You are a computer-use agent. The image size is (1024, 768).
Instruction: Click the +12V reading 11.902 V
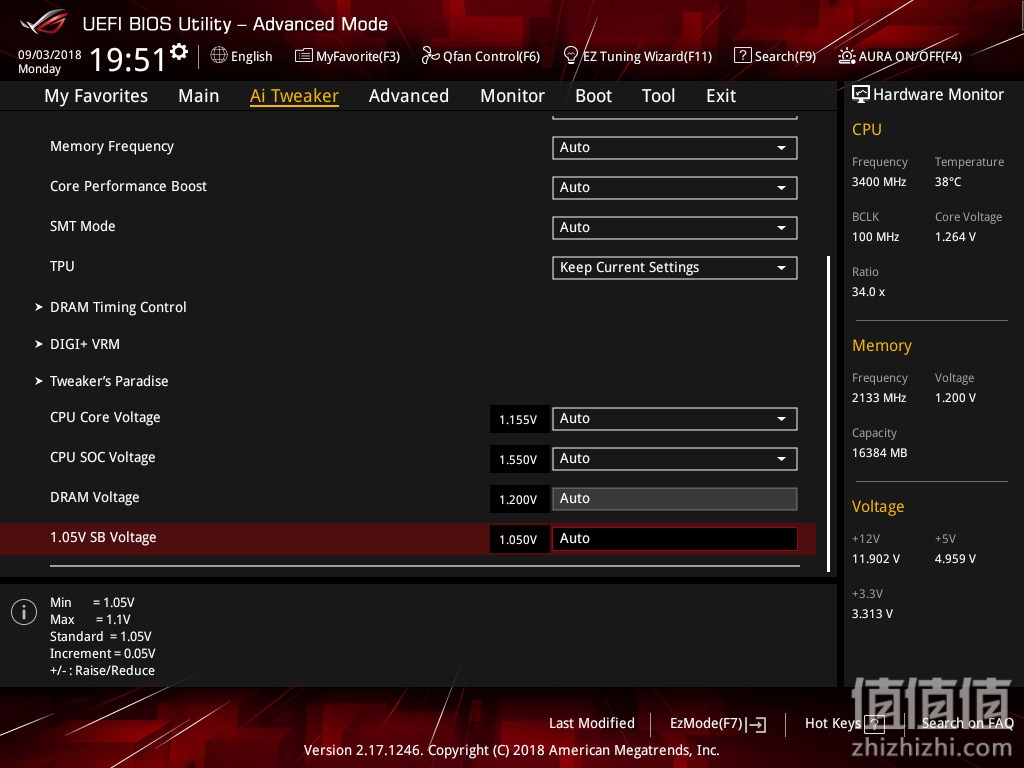pos(876,558)
